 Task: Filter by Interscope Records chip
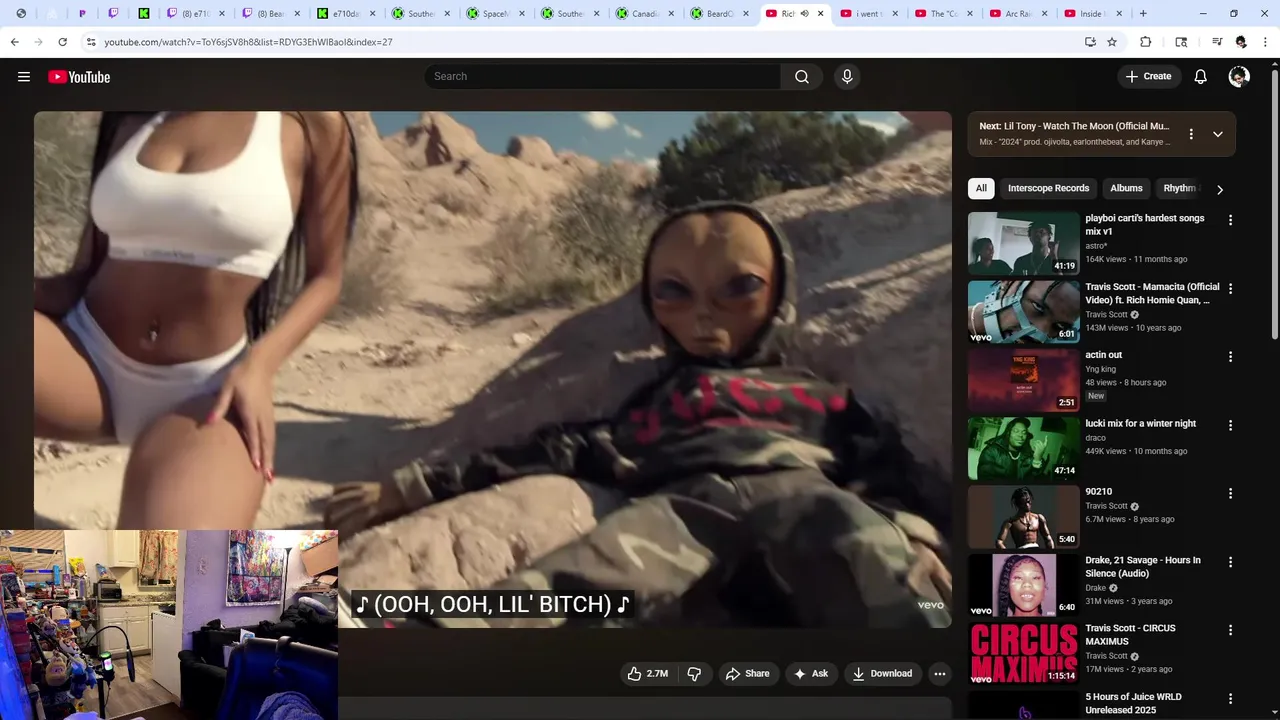pyautogui.click(x=1048, y=188)
